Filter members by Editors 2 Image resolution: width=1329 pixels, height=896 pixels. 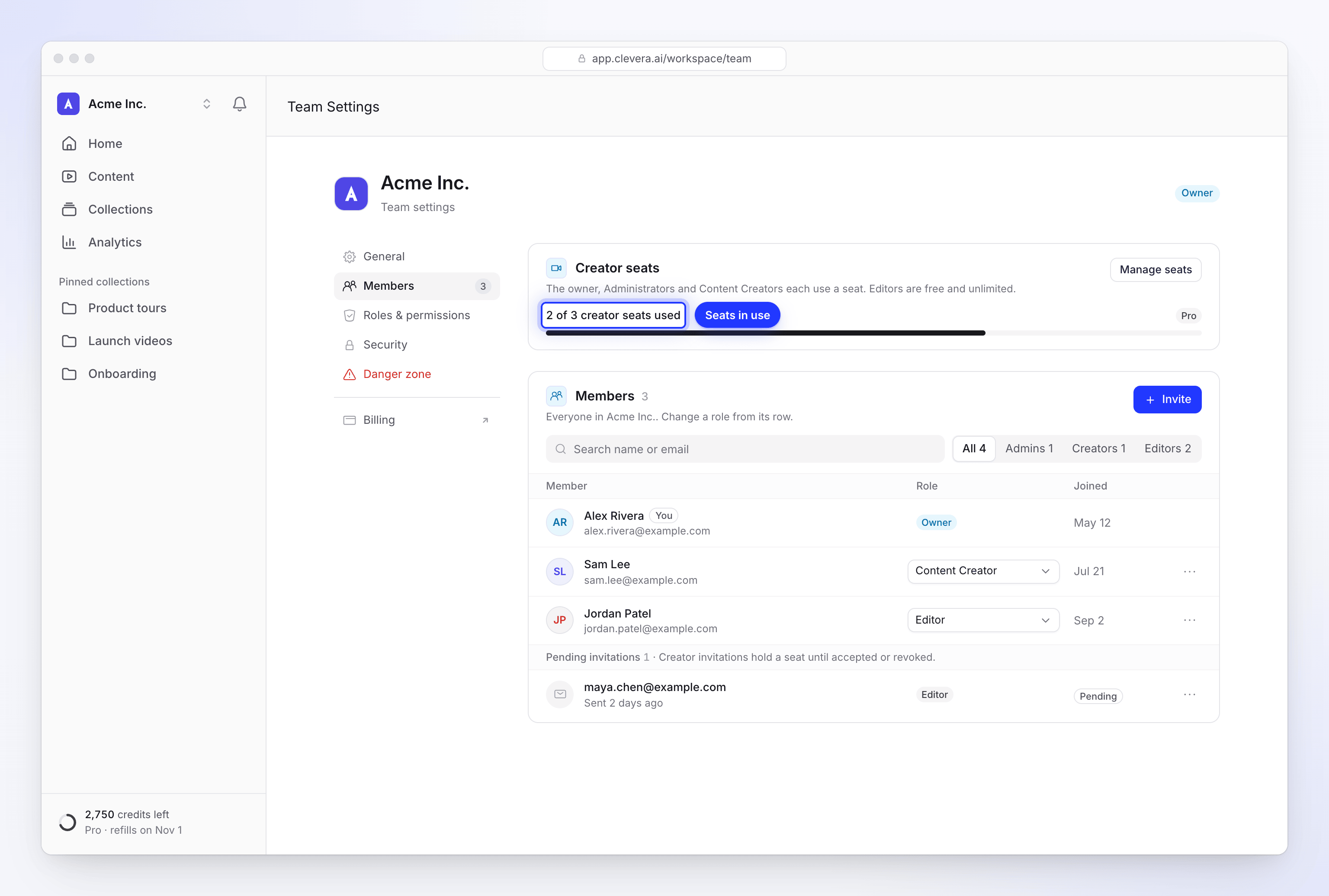(1167, 448)
